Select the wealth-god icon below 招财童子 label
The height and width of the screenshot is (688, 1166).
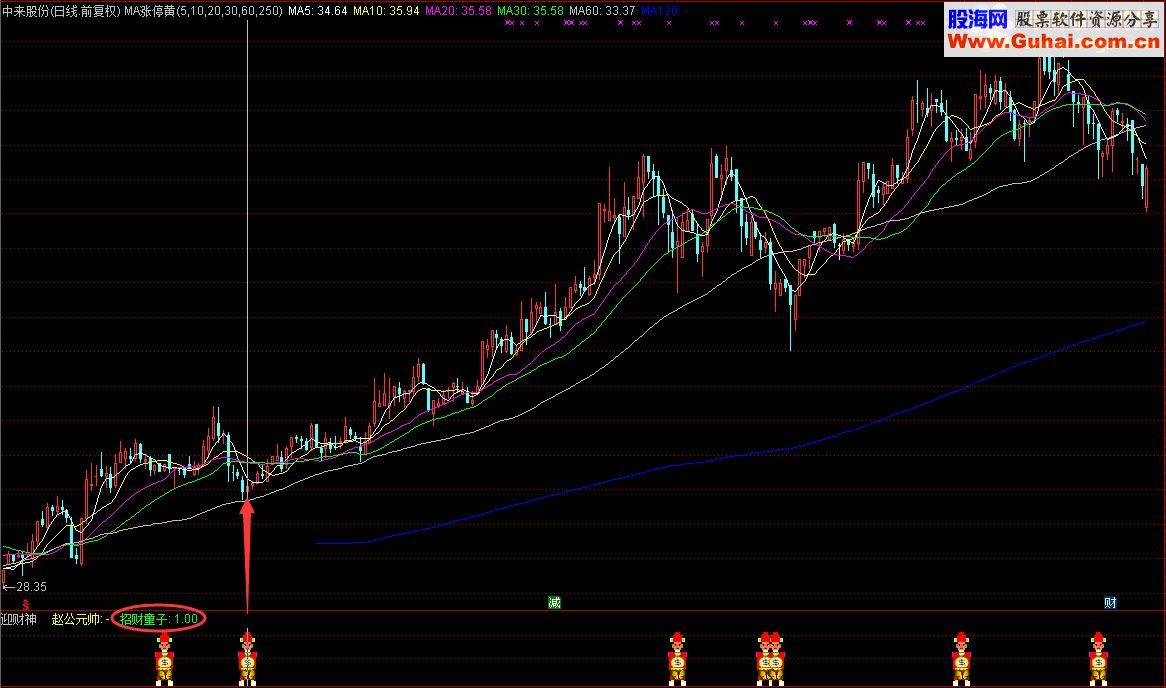(164, 659)
